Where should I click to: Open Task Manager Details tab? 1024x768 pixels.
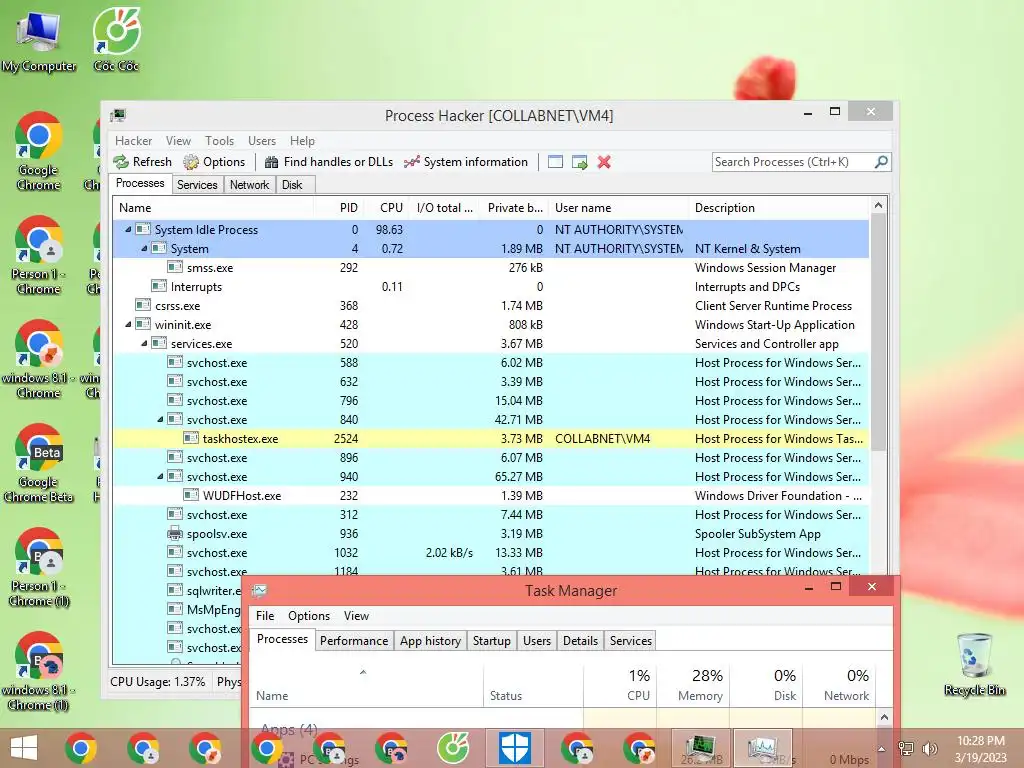coord(581,641)
